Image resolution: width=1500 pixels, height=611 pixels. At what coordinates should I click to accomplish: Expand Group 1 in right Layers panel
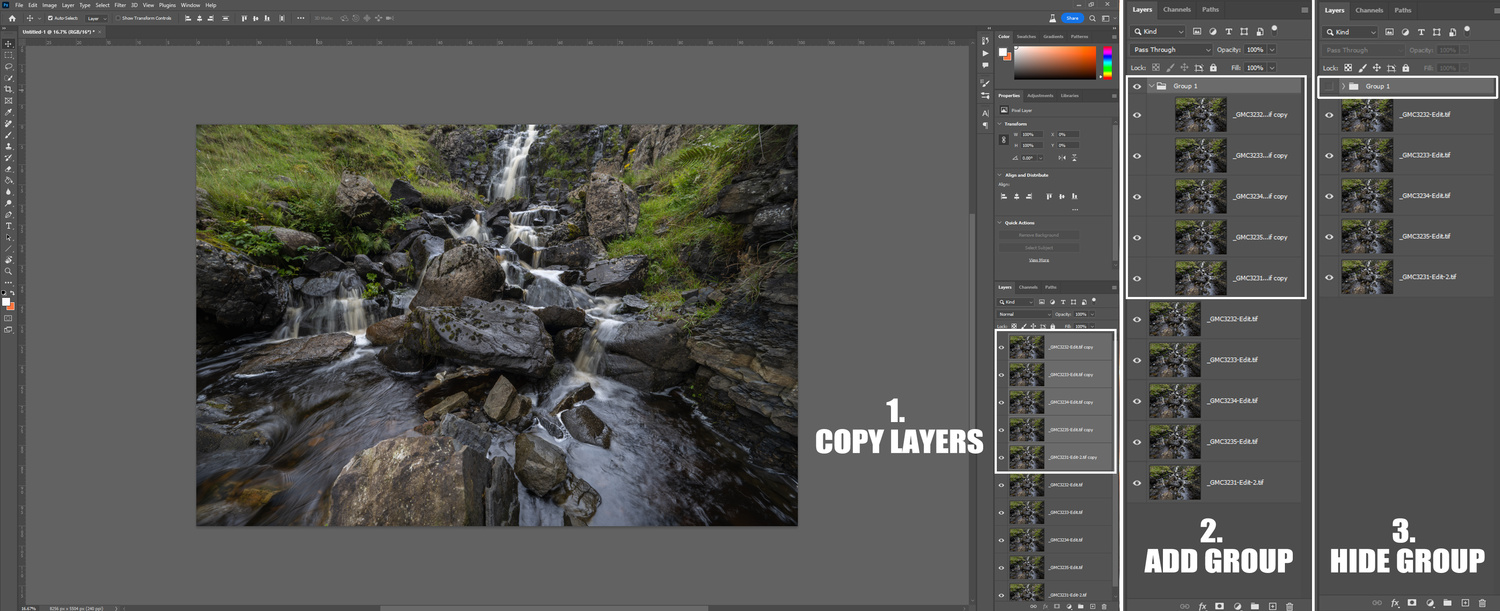pyautogui.click(x=1343, y=87)
